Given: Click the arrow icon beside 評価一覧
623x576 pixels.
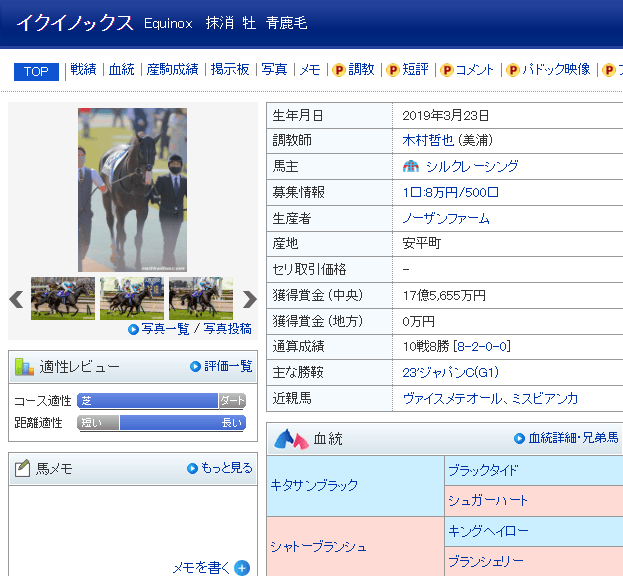Looking at the screenshot, I should tap(195, 366).
